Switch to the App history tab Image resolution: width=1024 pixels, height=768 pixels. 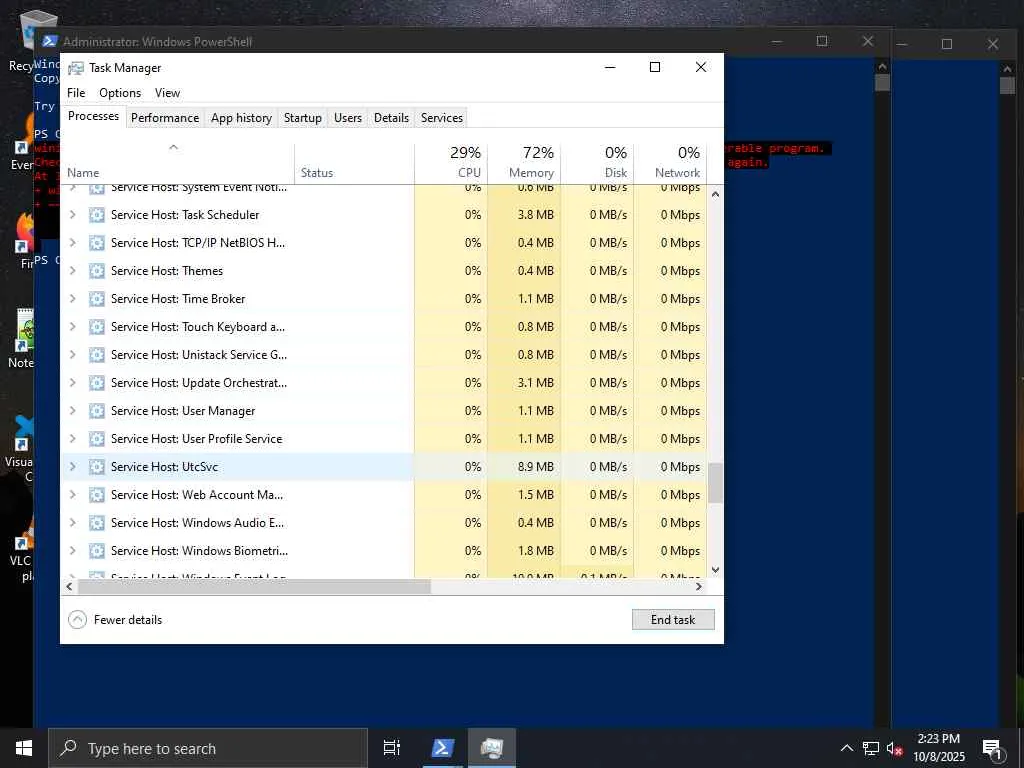coord(241,118)
